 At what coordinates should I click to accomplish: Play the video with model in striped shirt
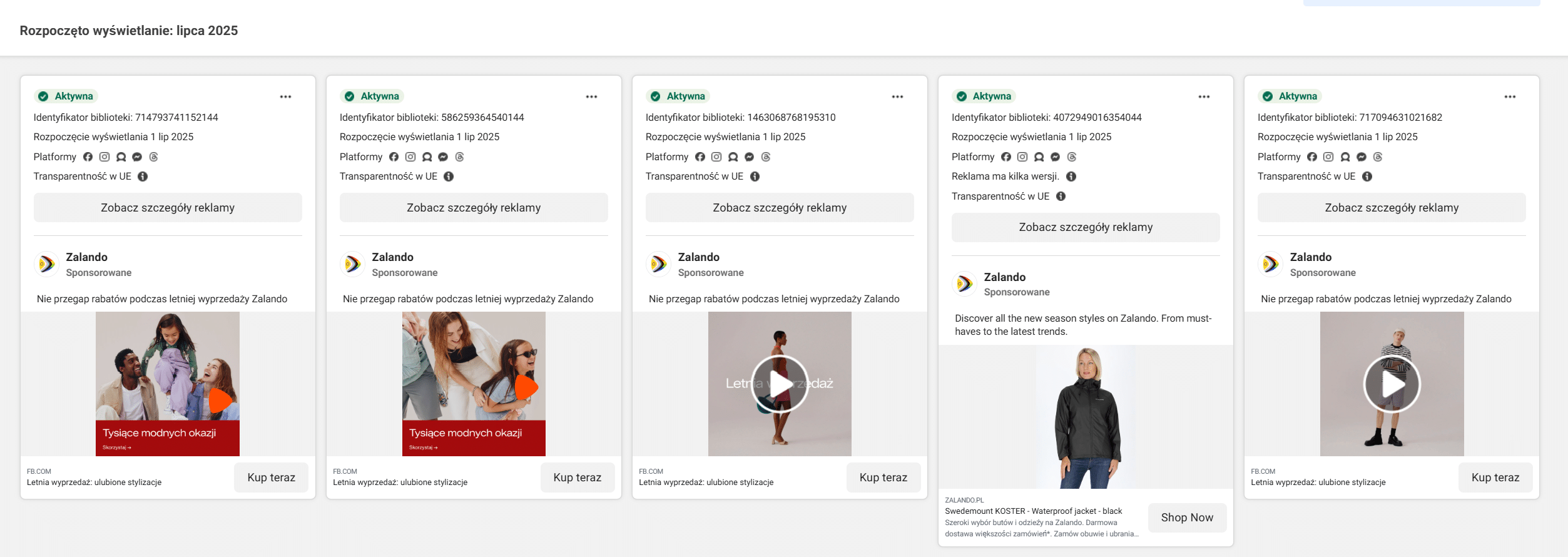click(1392, 384)
